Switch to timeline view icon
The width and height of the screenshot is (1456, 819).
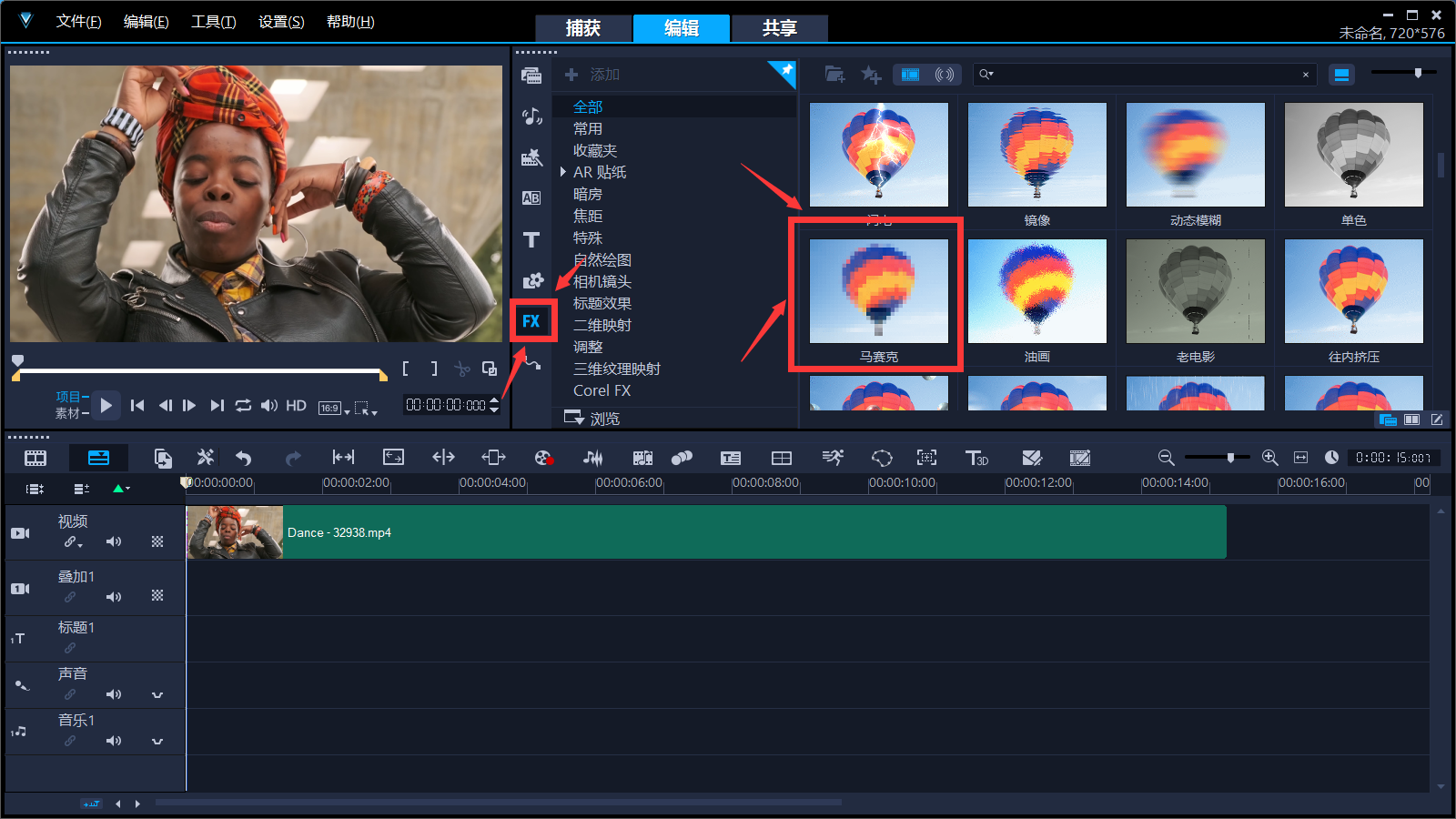pos(98,458)
